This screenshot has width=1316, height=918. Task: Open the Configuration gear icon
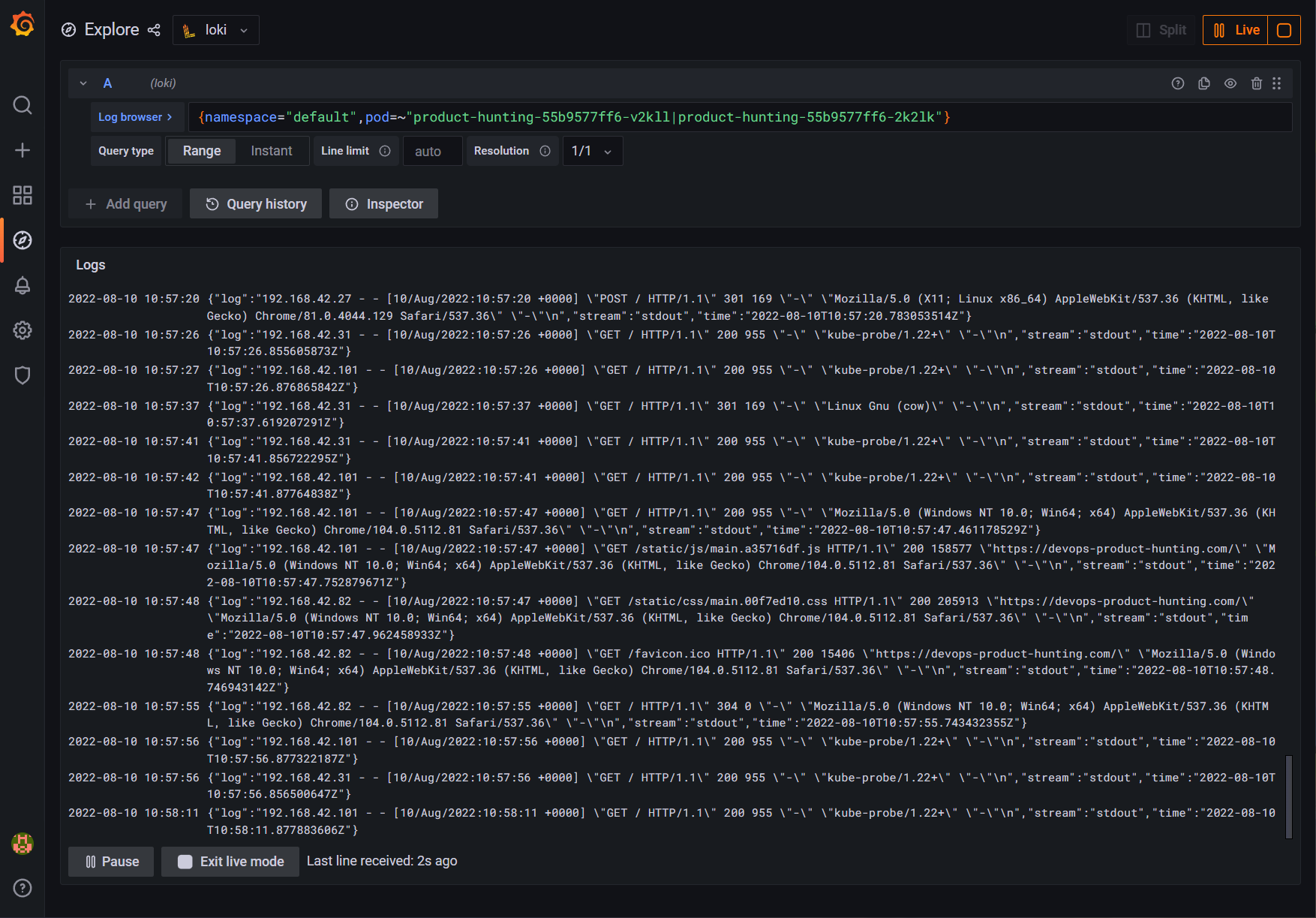(x=23, y=330)
